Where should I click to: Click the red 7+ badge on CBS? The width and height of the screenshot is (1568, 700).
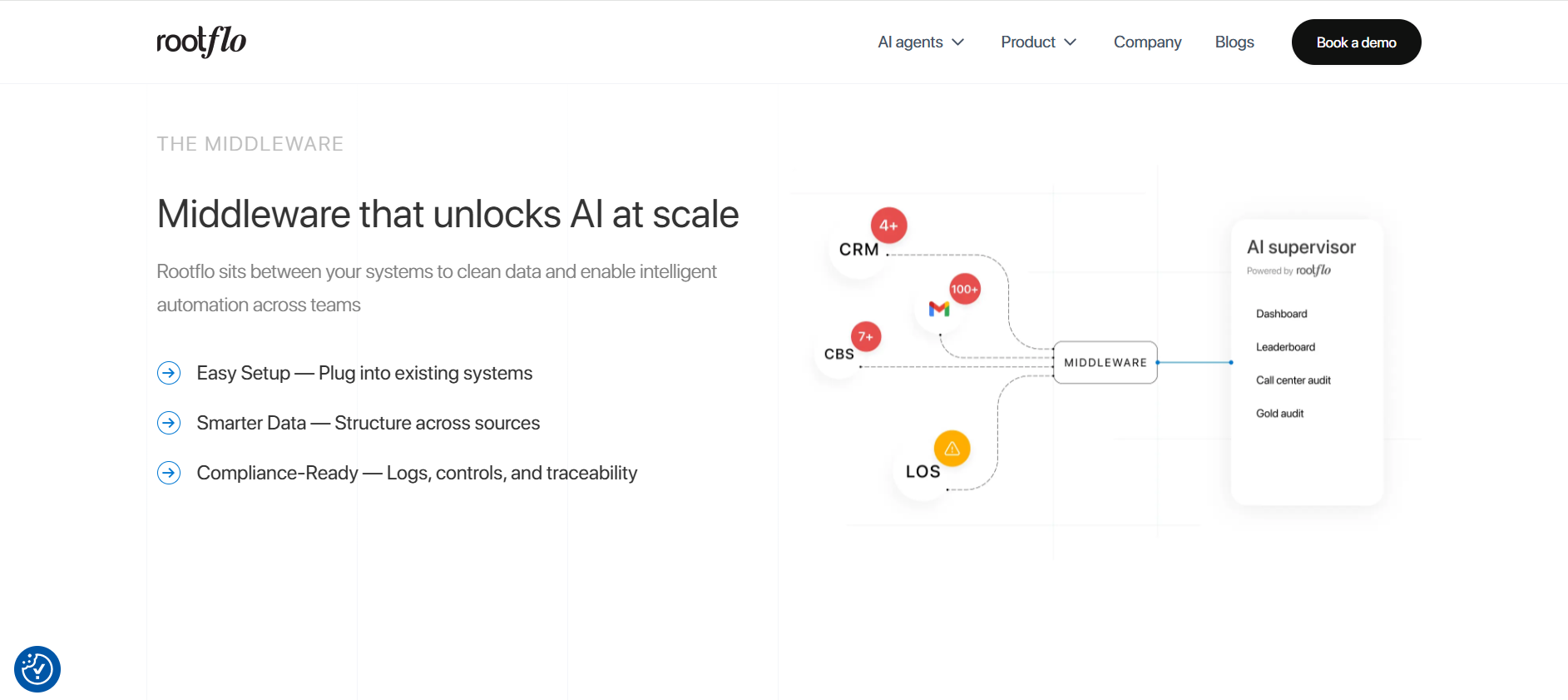click(x=866, y=336)
